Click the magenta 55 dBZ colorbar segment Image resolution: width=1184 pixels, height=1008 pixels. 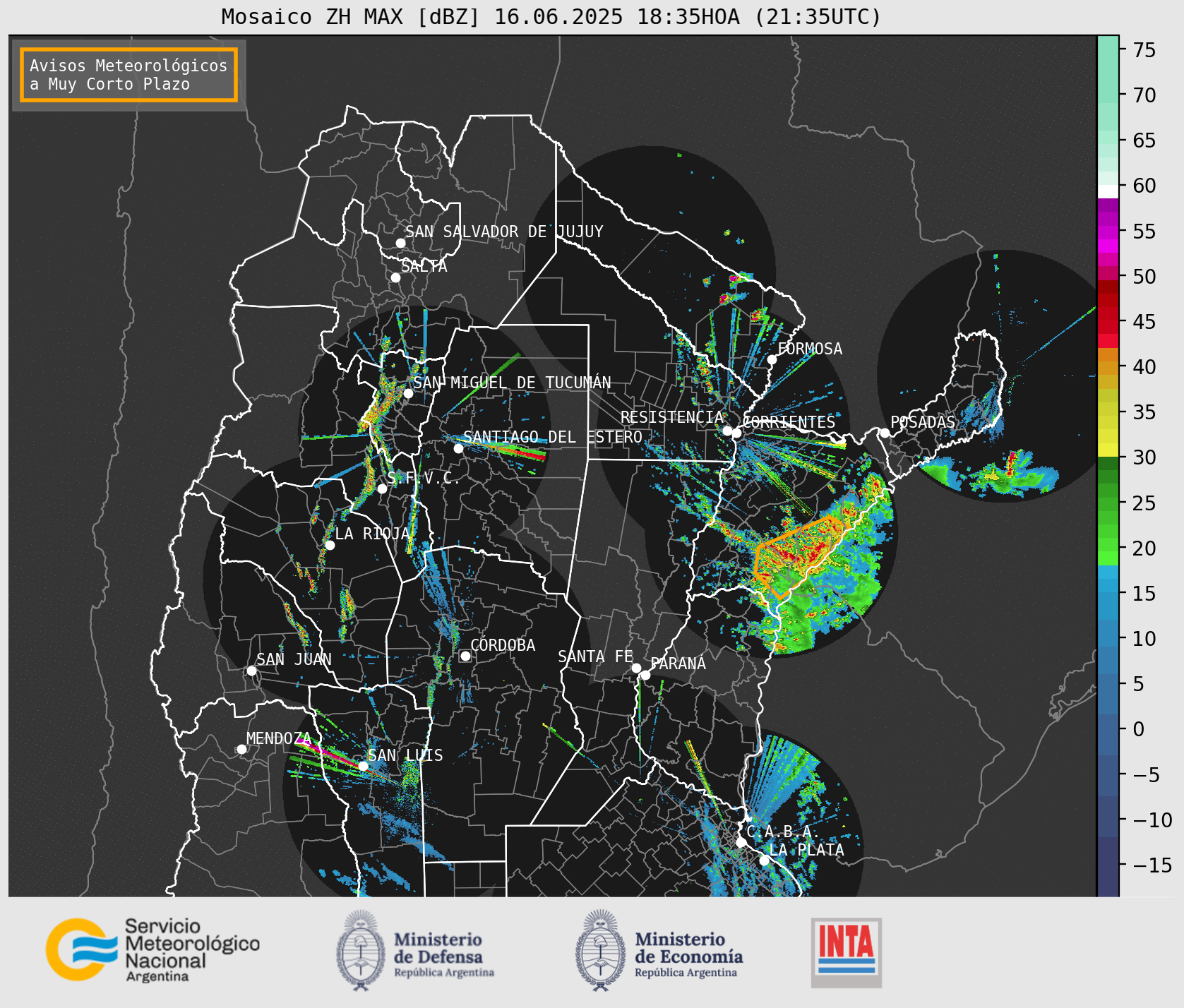1108,232
